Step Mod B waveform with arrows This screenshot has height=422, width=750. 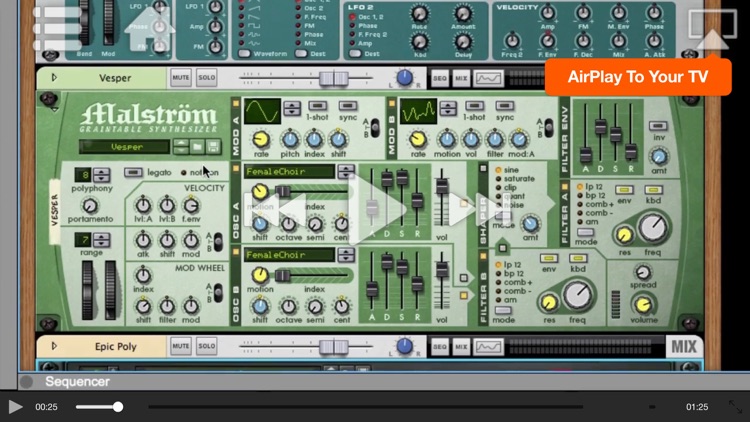pos(448,109)
